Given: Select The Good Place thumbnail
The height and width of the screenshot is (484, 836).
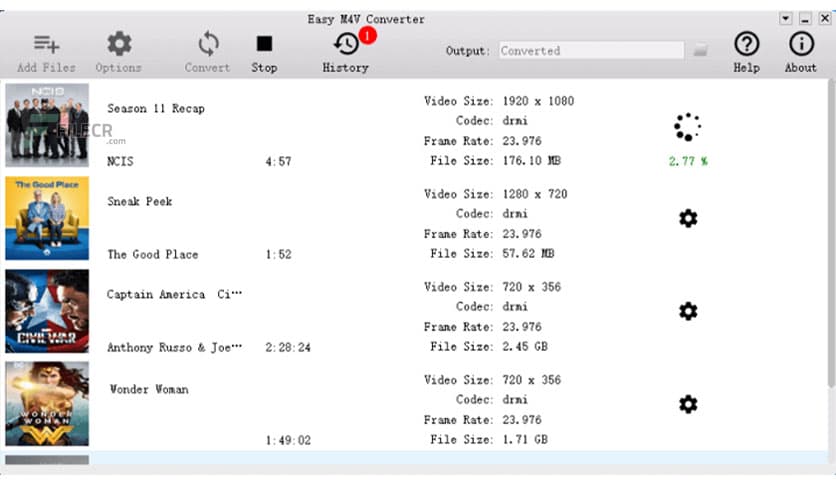Looking at the screenshot, I should [47, 218].
